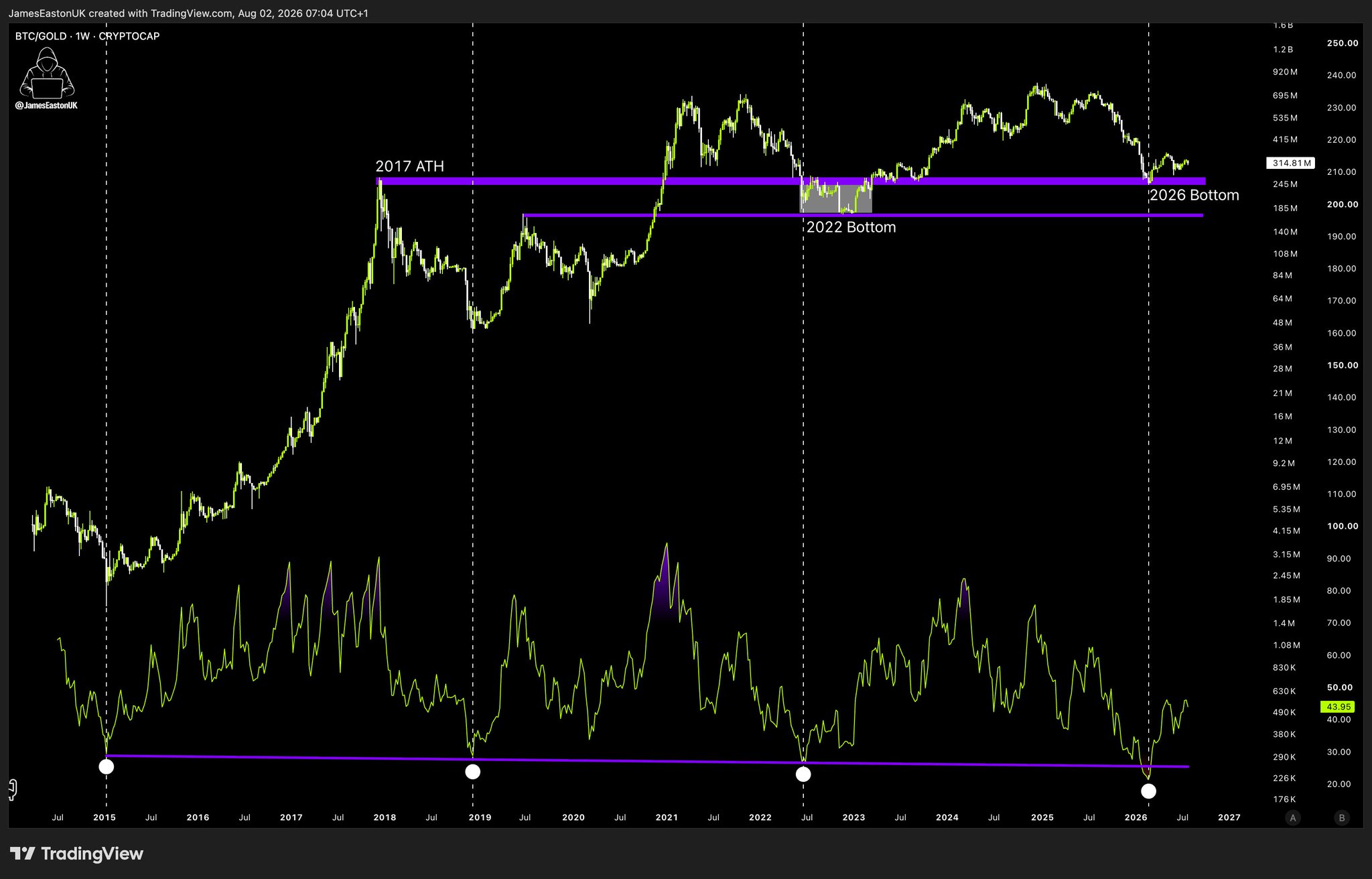1372x879 pixels.
Task: Click the 200.00 value on the right scale
Action: click(1343, 204)
